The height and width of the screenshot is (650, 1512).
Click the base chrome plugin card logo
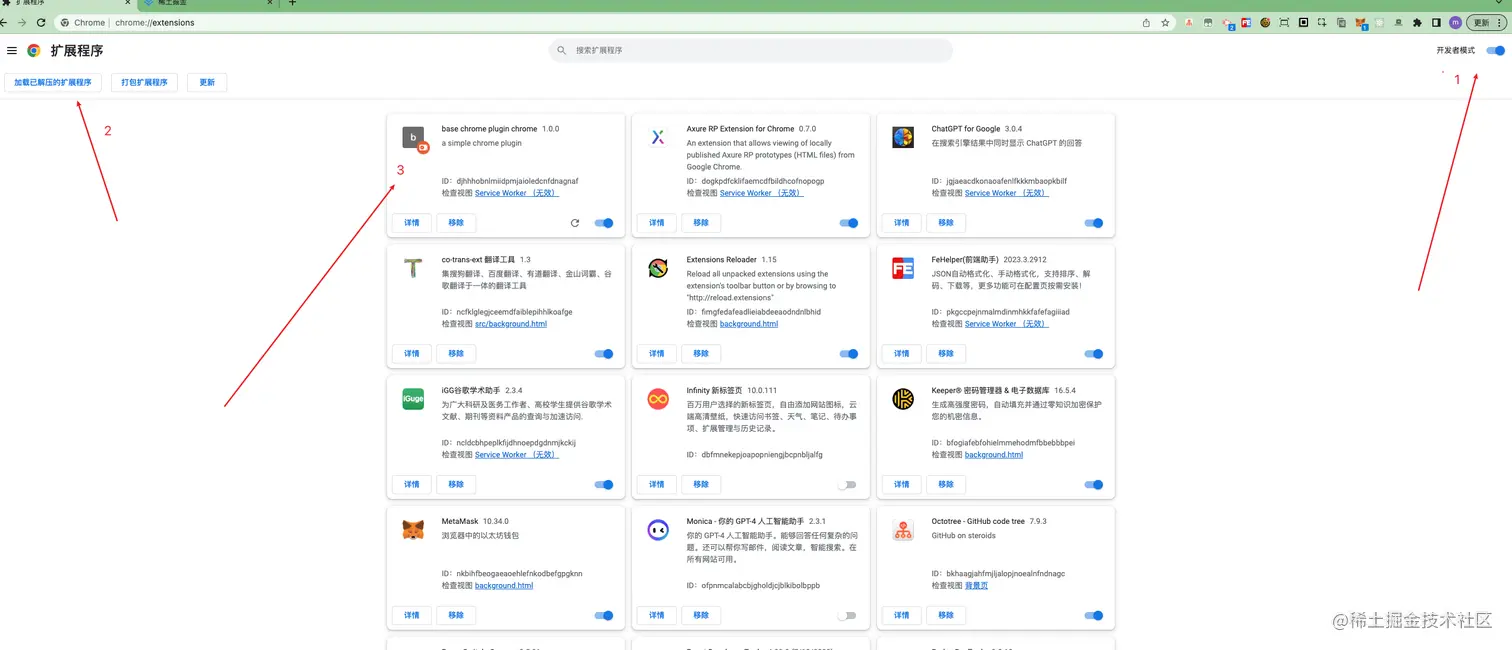(414, 138)
